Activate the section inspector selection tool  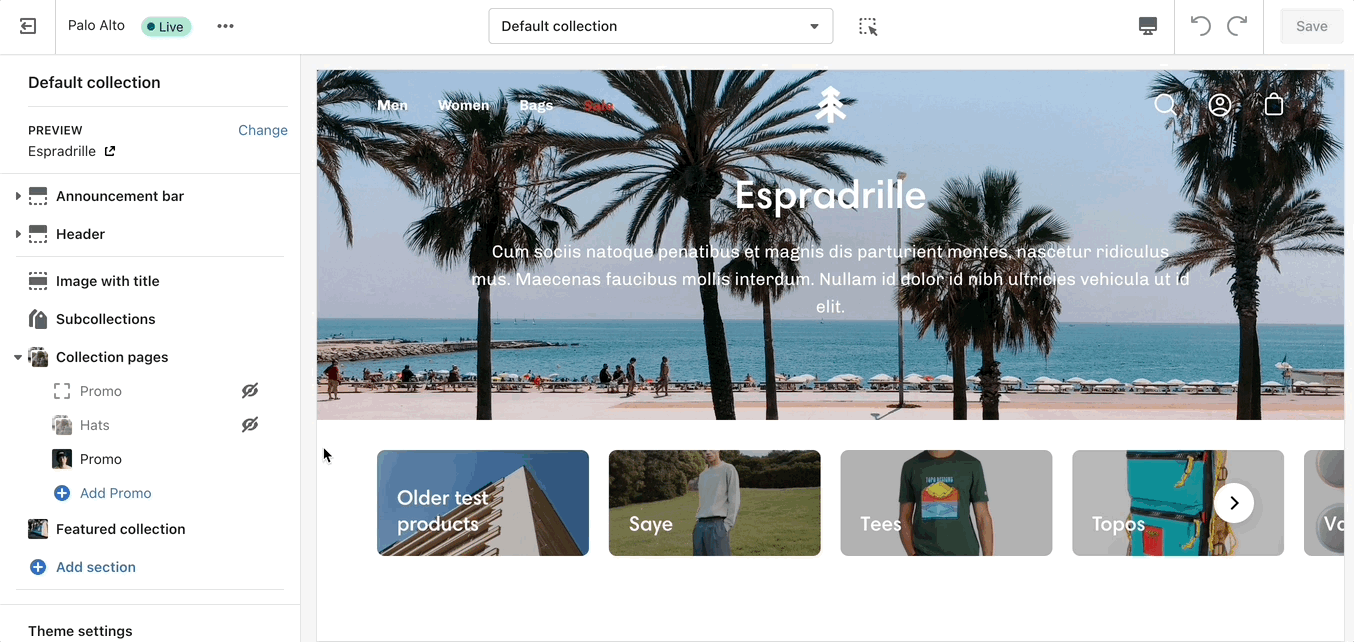point(868,26)
